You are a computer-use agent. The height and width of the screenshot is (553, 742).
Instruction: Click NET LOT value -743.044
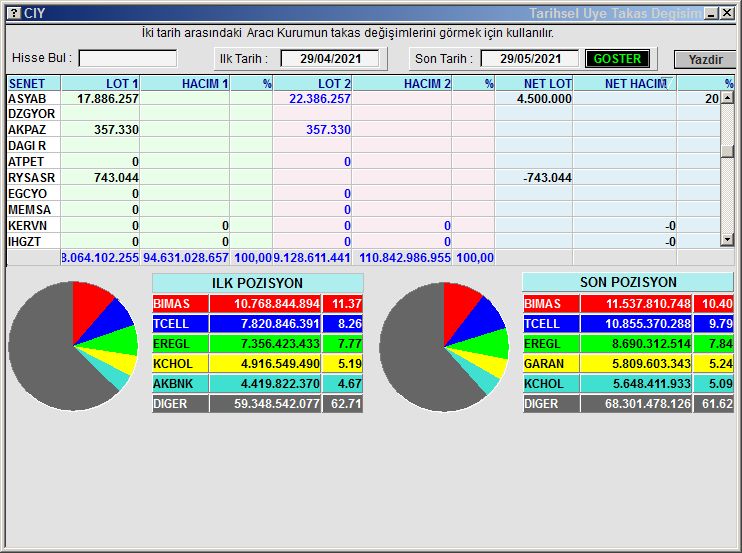548,178
